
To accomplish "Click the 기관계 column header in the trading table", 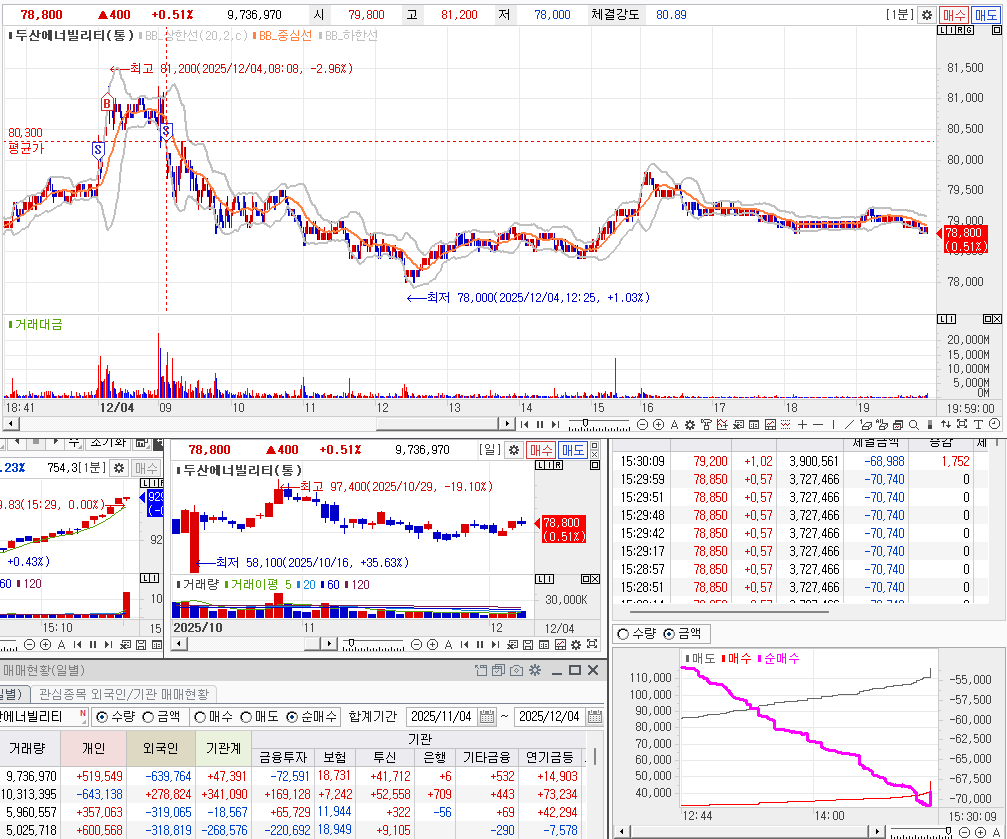I will pyautogui.click(x=223, y=748).
